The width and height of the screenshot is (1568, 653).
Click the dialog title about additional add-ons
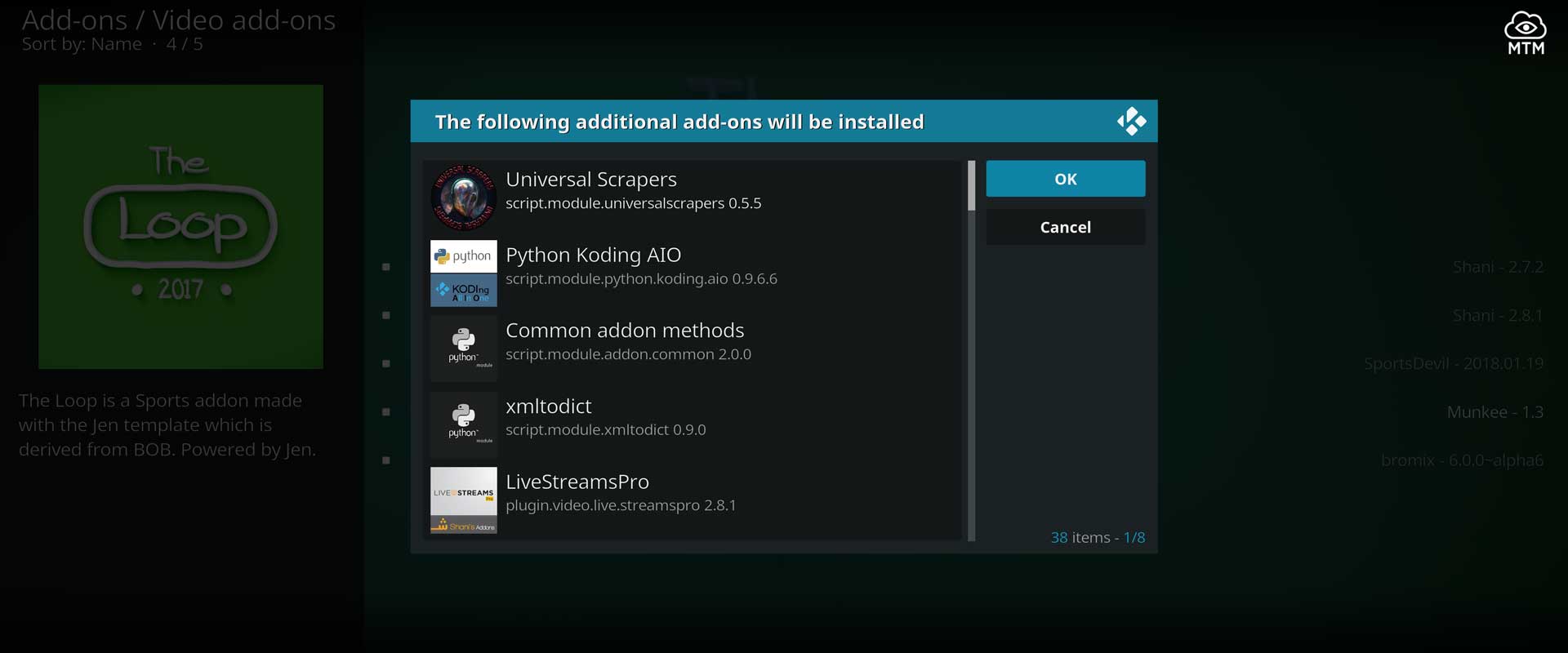click(679, 122)
